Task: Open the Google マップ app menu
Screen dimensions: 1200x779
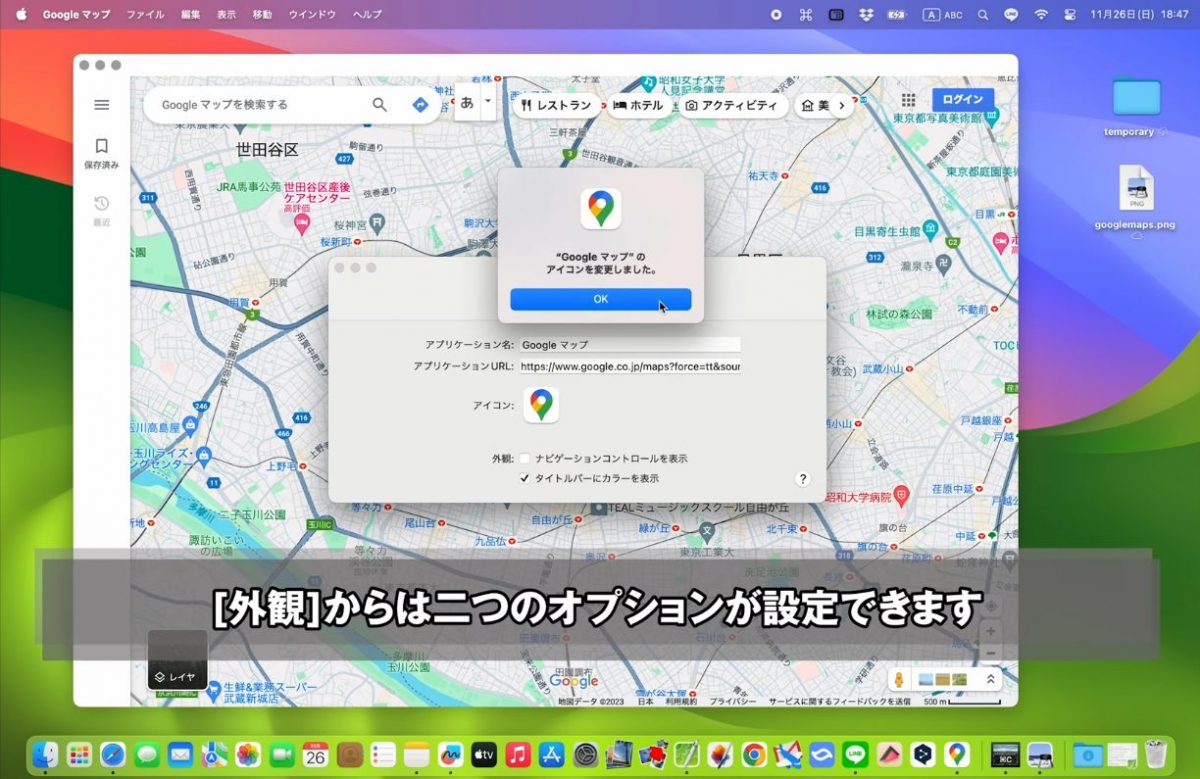Action: (75, 15)
